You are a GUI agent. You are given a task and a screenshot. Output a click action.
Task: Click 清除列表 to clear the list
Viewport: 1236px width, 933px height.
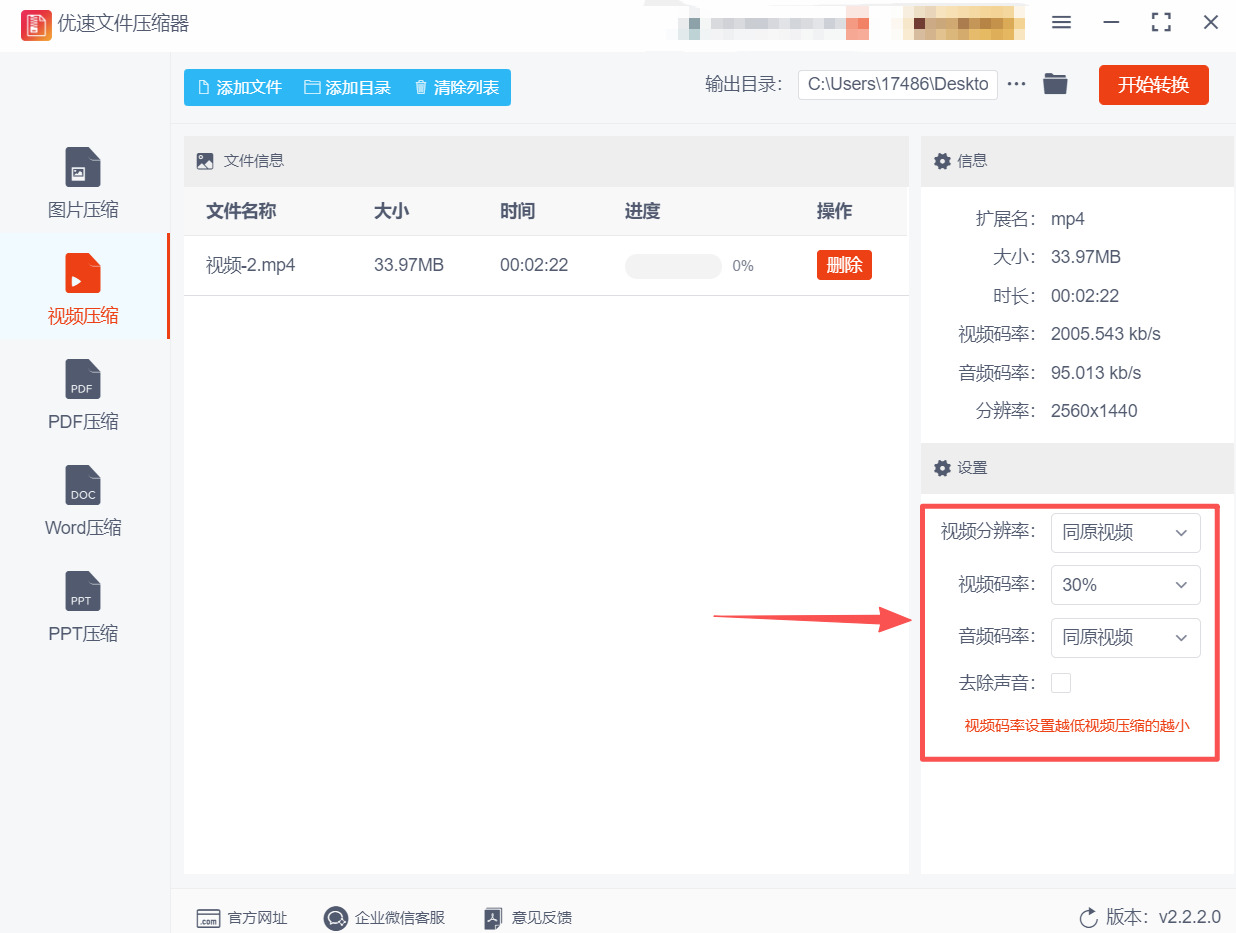pos(456,87)
